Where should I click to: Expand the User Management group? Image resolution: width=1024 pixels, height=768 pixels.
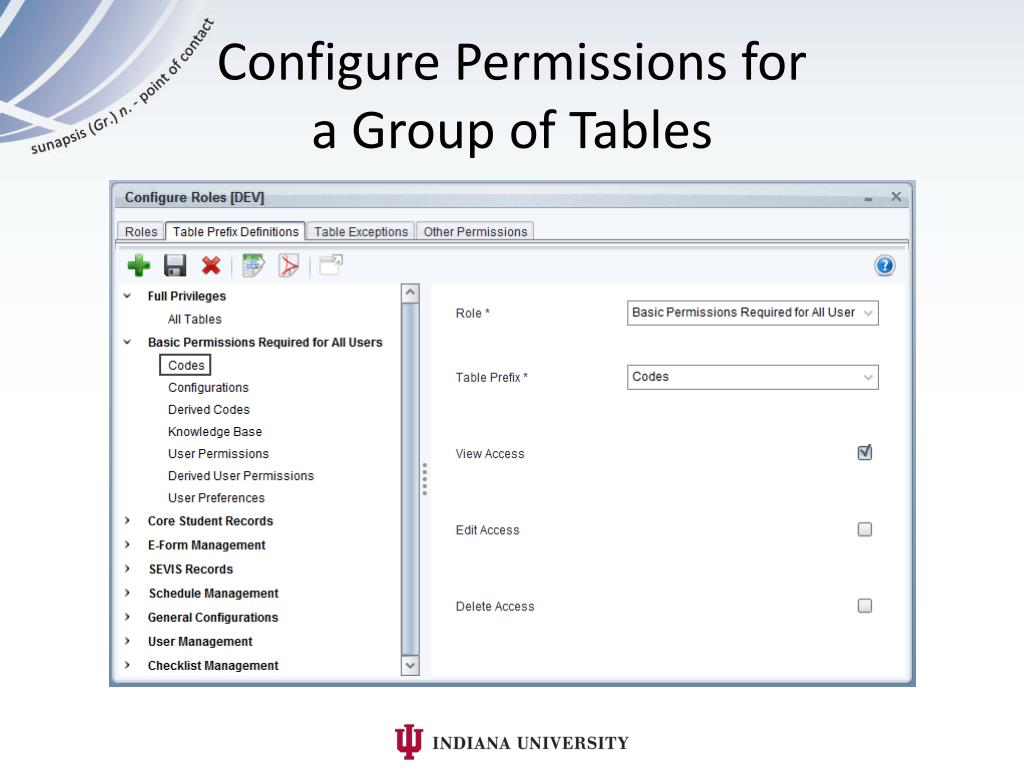click(x=127, y=641)
